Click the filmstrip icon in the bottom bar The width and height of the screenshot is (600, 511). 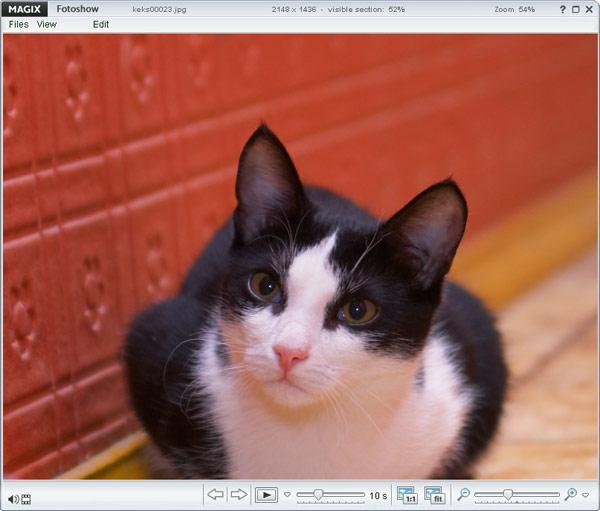click(x=26, y=499)
